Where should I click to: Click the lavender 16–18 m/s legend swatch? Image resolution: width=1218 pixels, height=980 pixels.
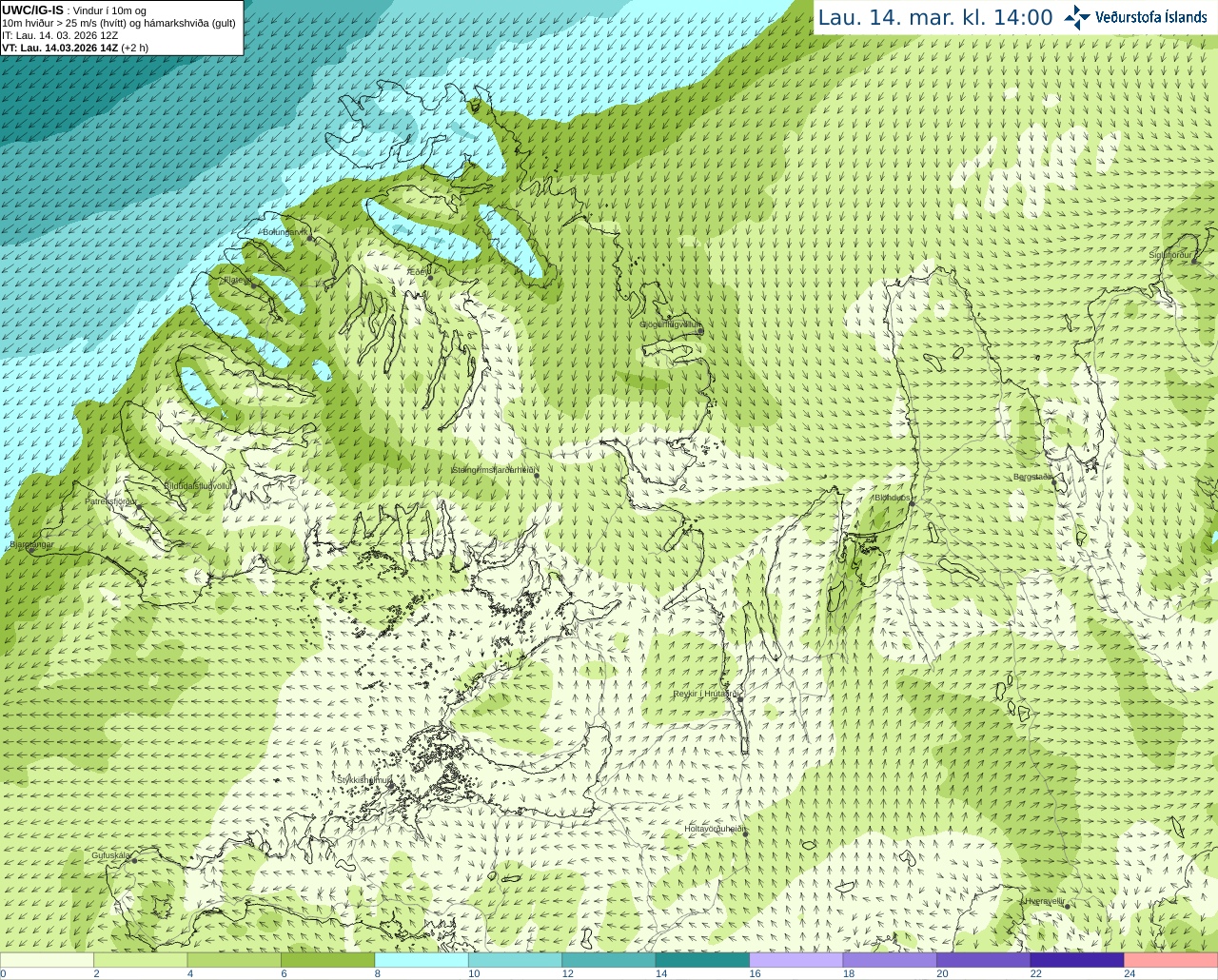coord(796,960)
